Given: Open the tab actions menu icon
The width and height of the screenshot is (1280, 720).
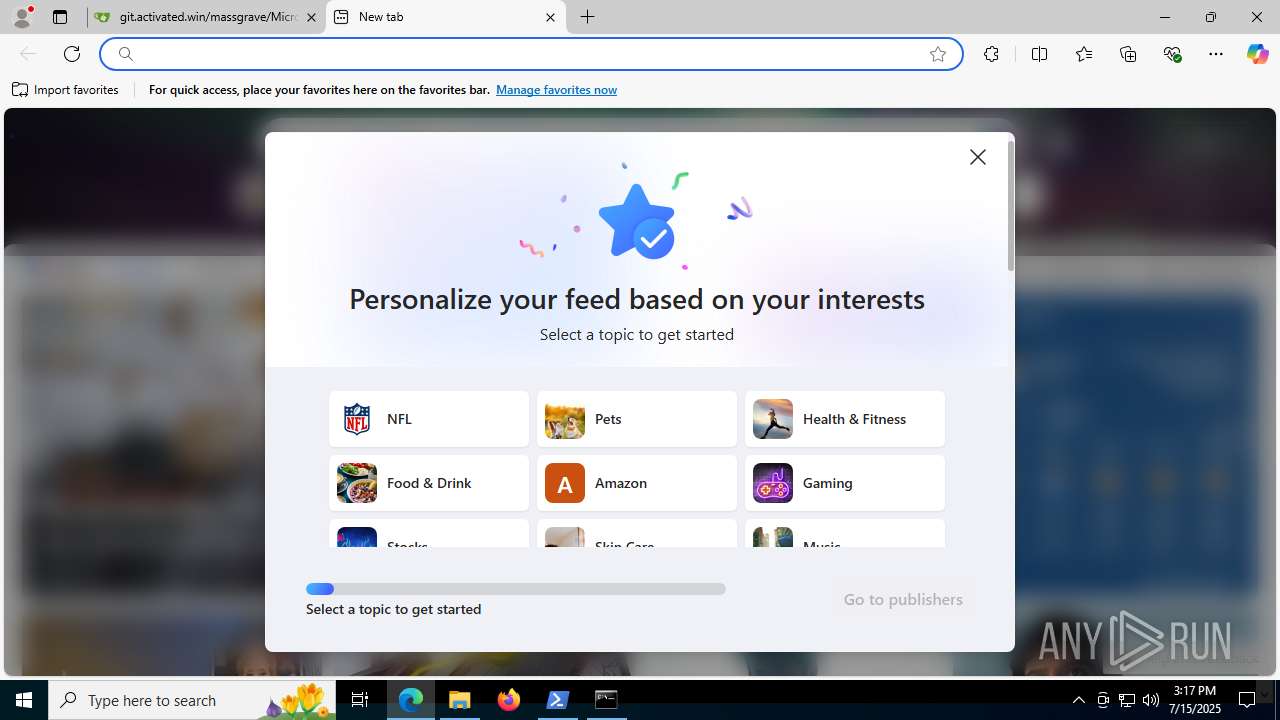Looking at the screenshot, I should (60, 17).
